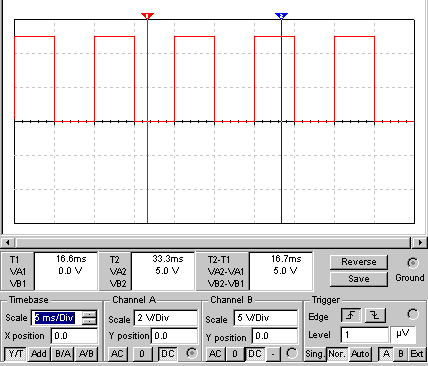Image resolution: width=428 pixels, height=366 pixels.
Task: Click the Save button
Action: 359,279
